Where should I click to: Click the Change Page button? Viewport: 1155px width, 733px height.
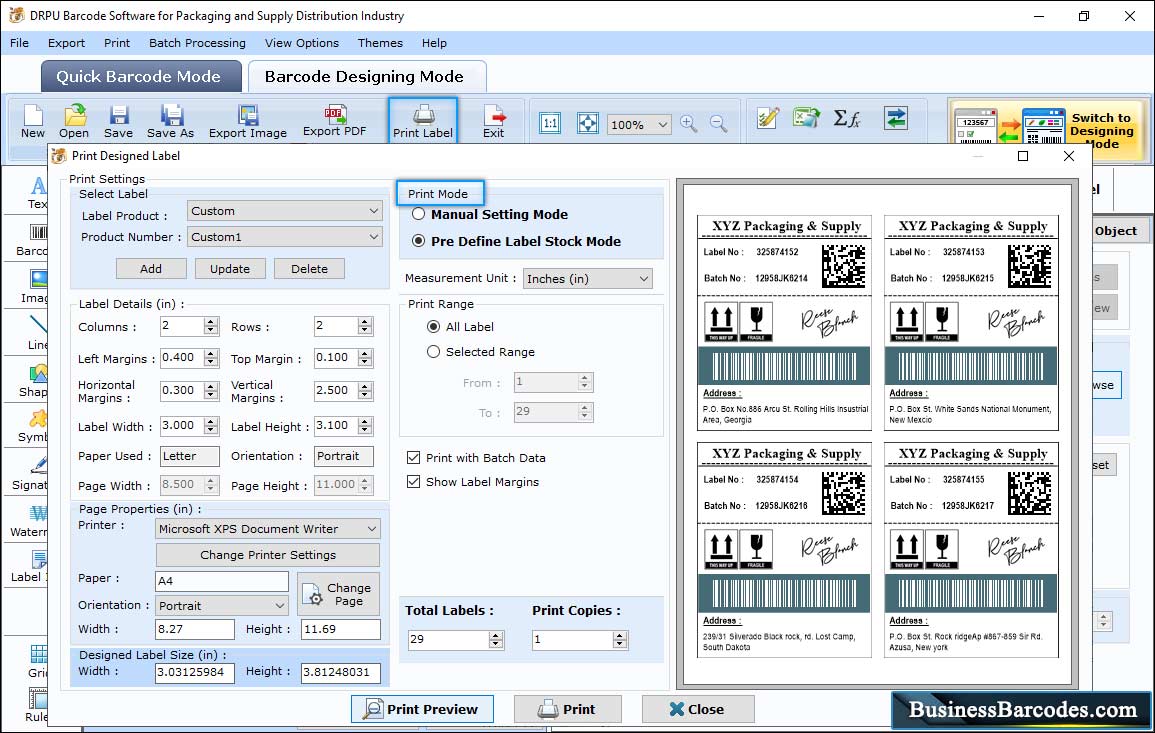[x=338, y=594]
